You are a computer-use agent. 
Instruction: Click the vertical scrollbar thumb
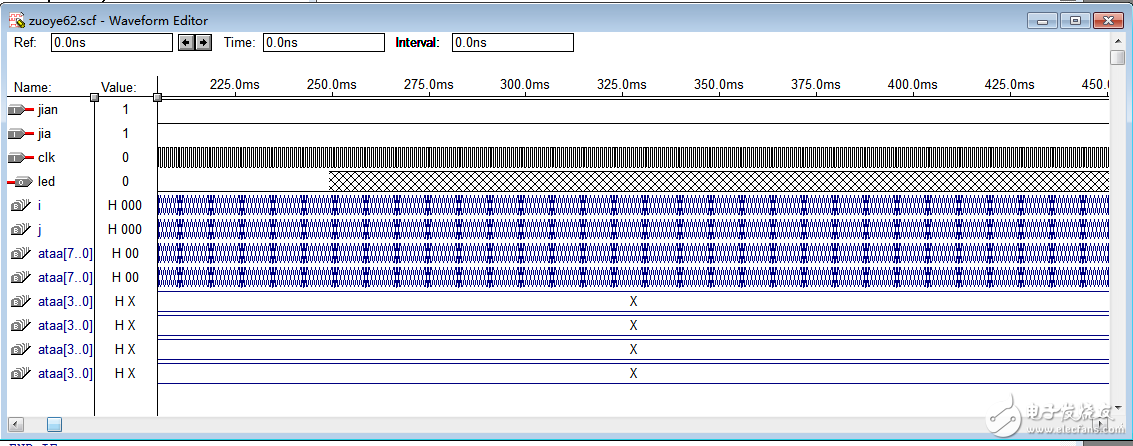click(1118, 57)
